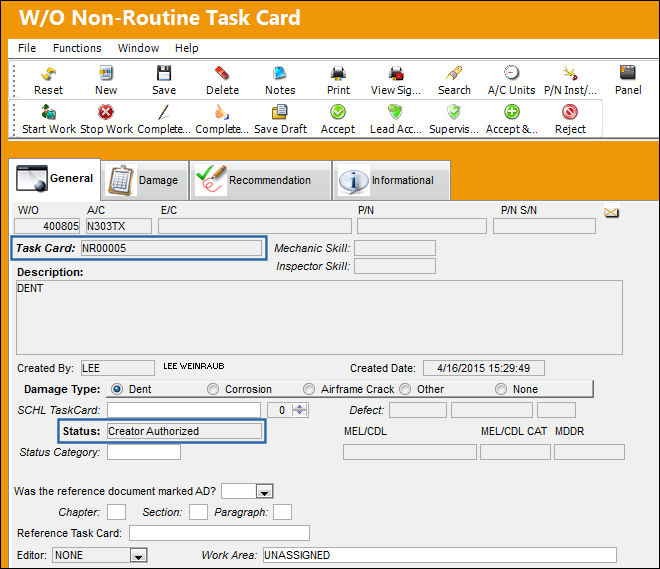Click the MDDR input field

589,452
